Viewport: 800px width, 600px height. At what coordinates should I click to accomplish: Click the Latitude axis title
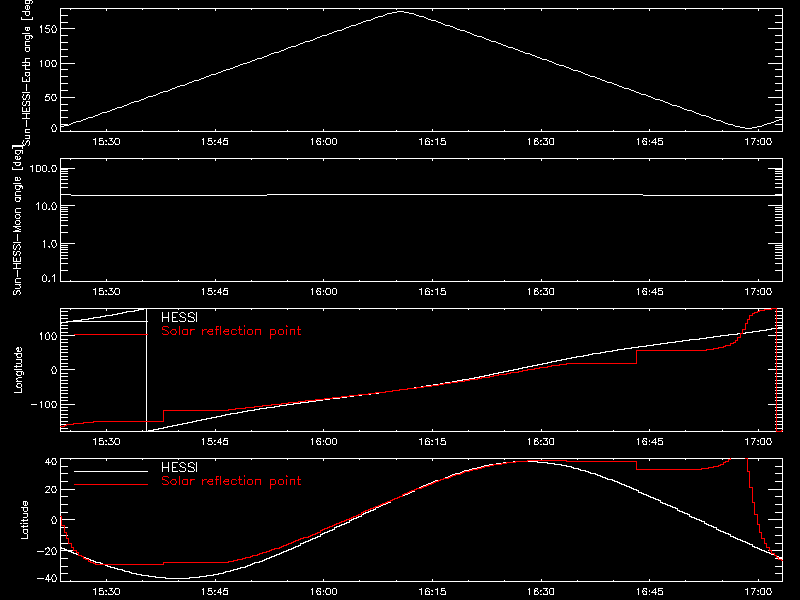click(x=24, y=520)
